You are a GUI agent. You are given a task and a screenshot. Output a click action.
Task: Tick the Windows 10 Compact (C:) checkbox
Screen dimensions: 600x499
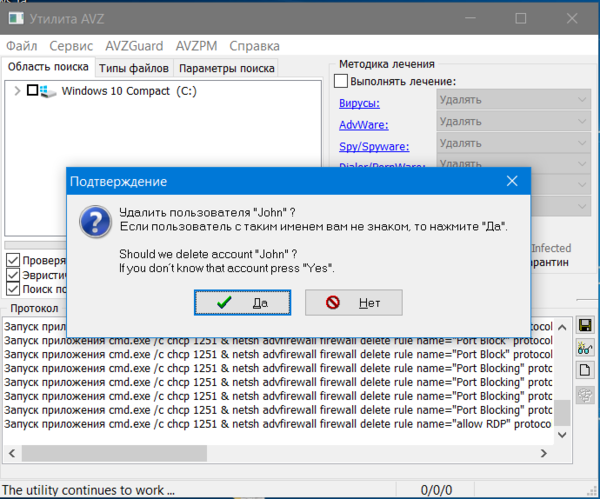[32, 91]
